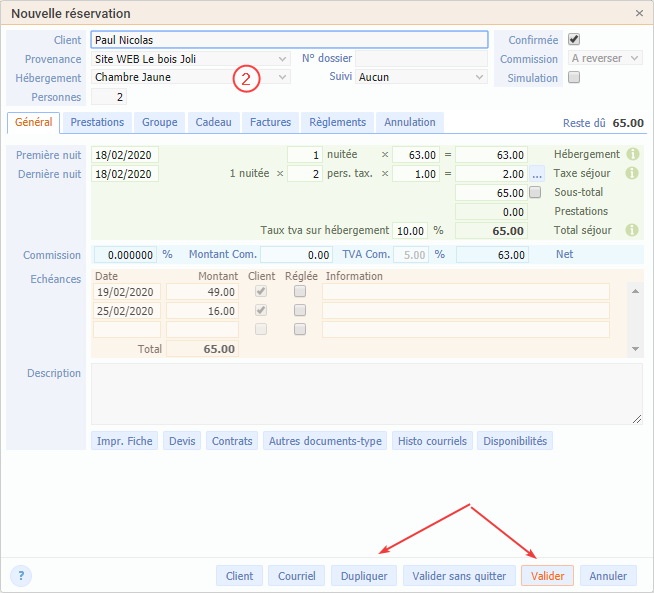Open the Suivi dropdown
Viewport: 654px width, 593px height.
click(x=479, y=77)
